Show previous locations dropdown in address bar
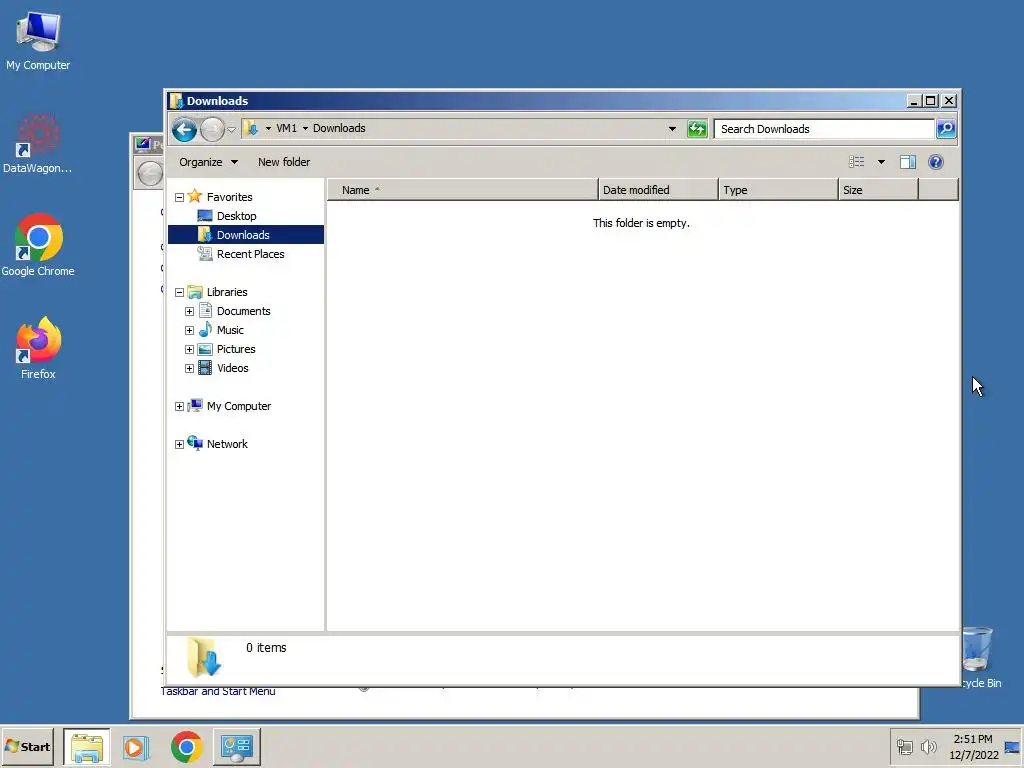 [672, 129]
